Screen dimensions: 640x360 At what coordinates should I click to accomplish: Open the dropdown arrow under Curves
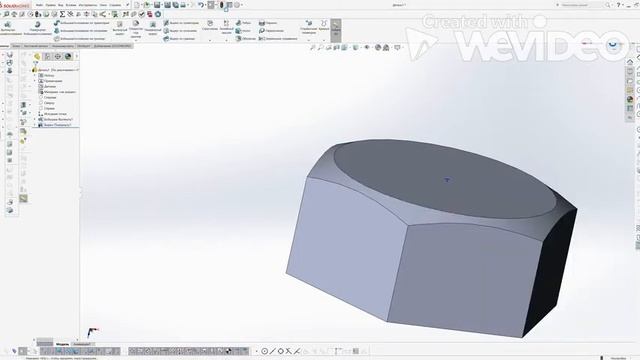pos(324,40)
